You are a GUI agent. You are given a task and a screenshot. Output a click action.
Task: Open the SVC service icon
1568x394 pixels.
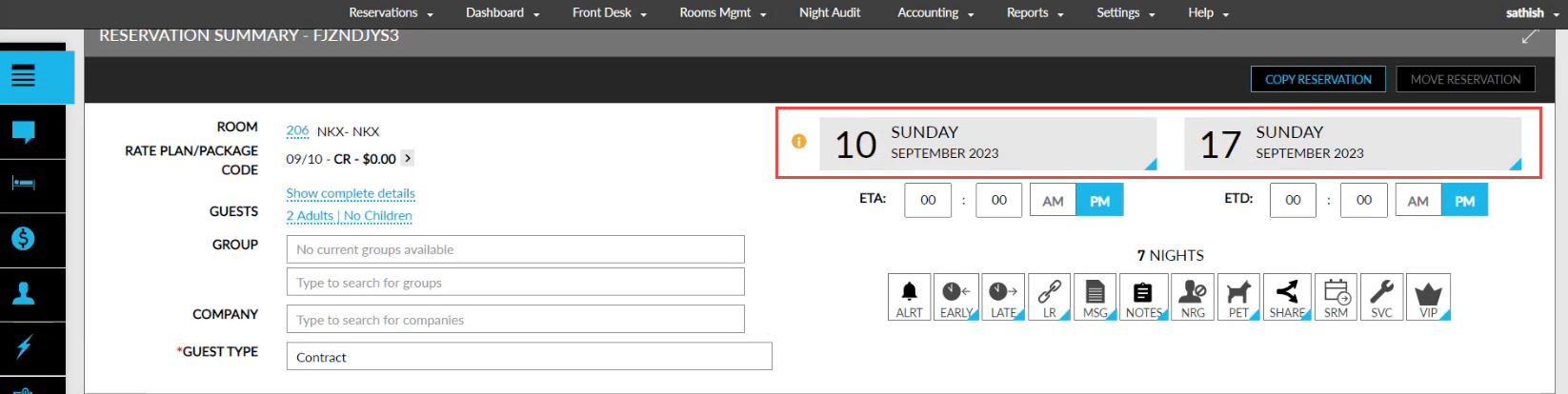coord(1381,298)
